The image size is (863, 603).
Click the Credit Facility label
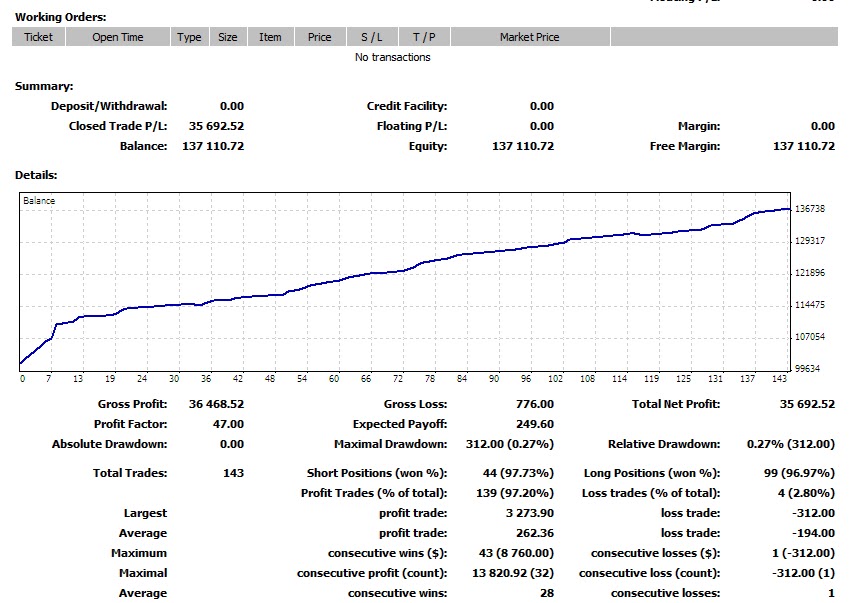coord(407,106)
